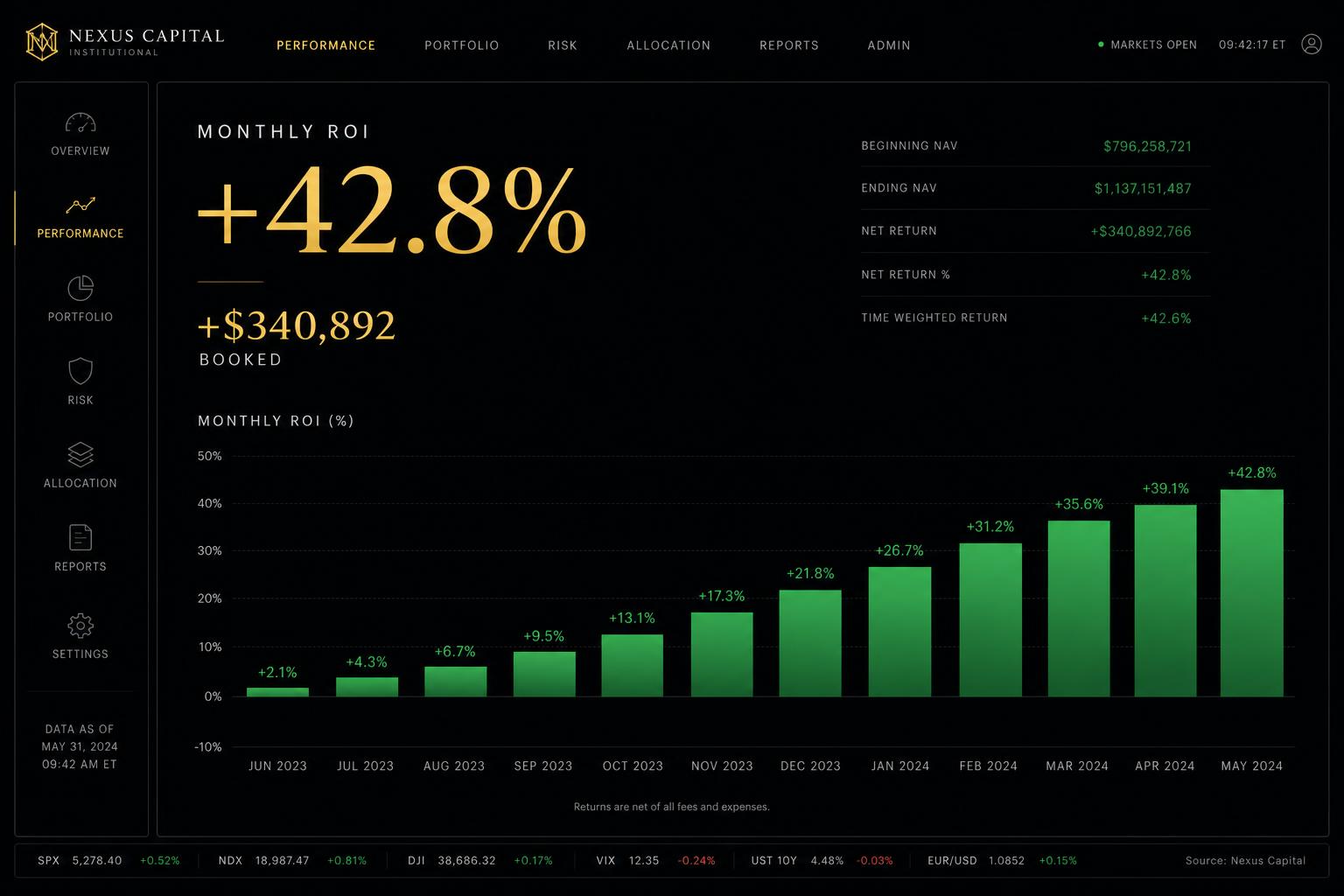The image size is (1344, 896).
Task: Open the Settings gear icon
Action: 80,625
